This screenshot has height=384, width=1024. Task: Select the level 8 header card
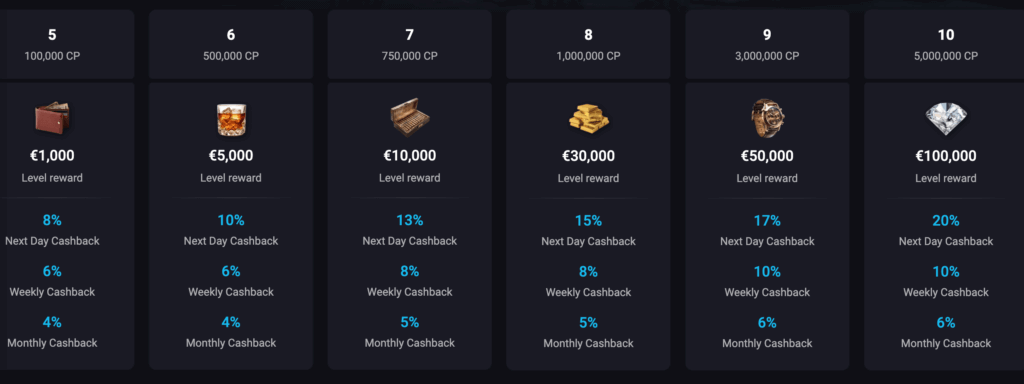coord(588,44)
